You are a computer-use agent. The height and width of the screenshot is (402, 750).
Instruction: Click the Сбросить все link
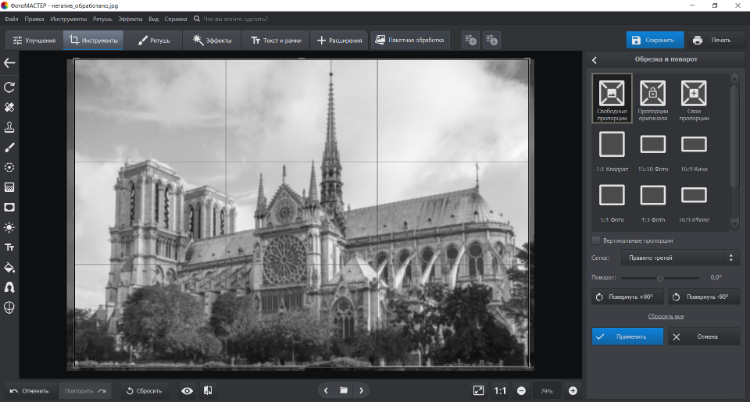coord(665,316)
